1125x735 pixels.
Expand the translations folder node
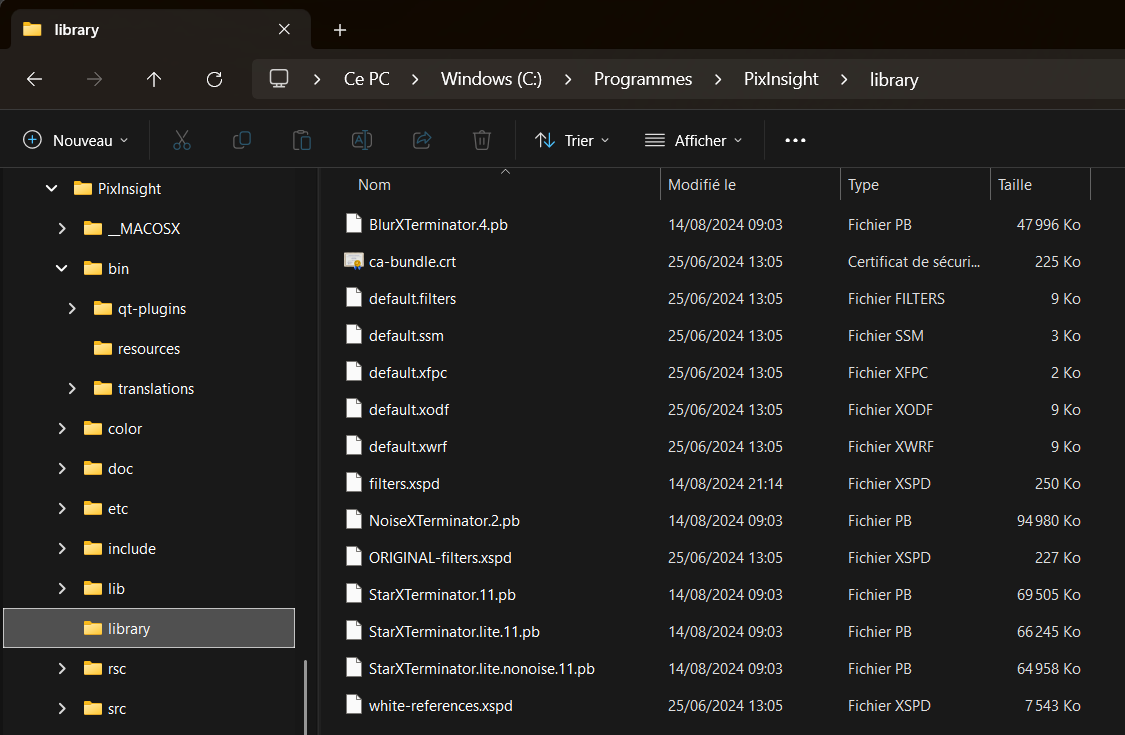pos(72,389)
